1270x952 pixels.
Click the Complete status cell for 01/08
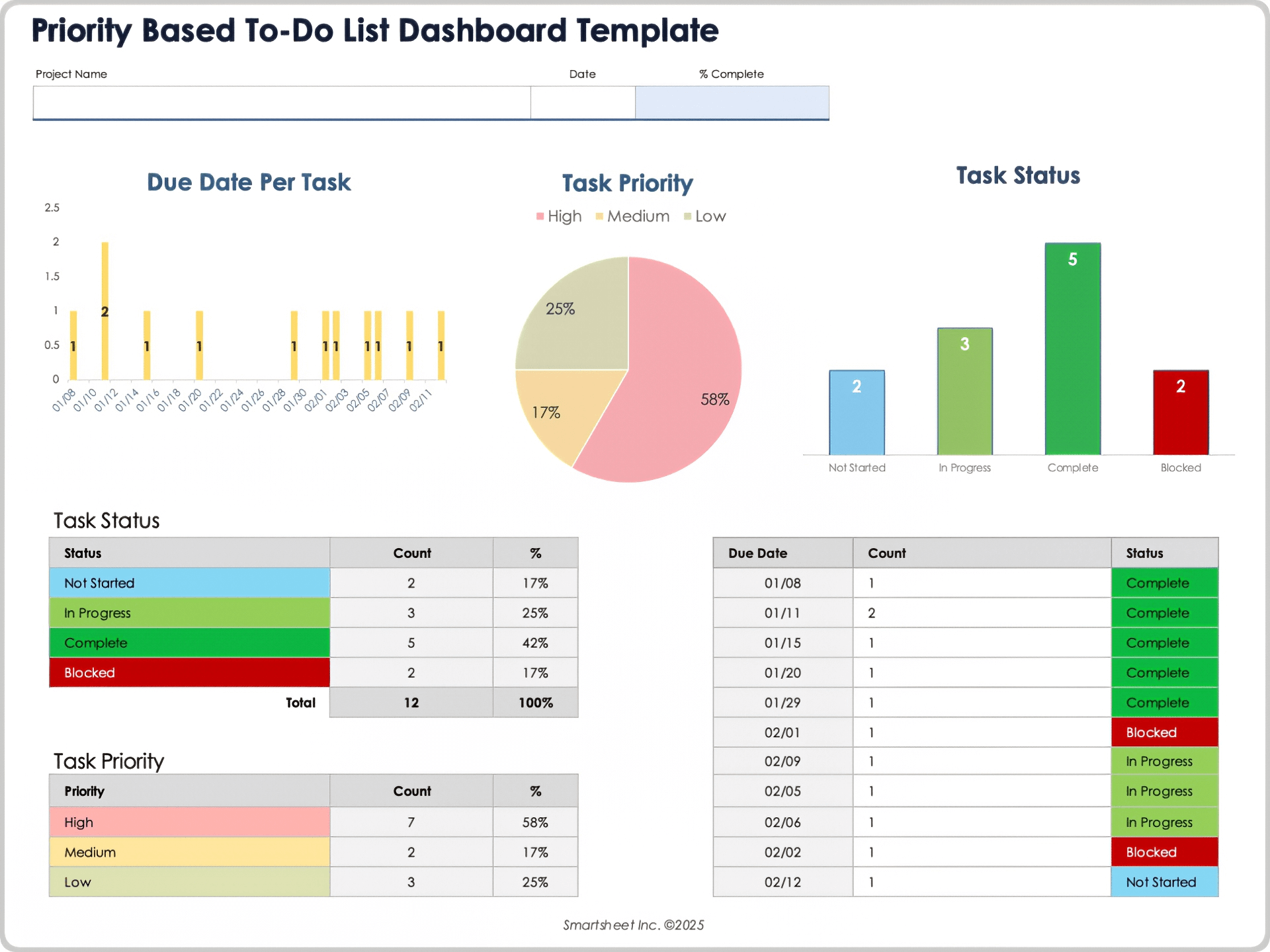coord(1164,582)
